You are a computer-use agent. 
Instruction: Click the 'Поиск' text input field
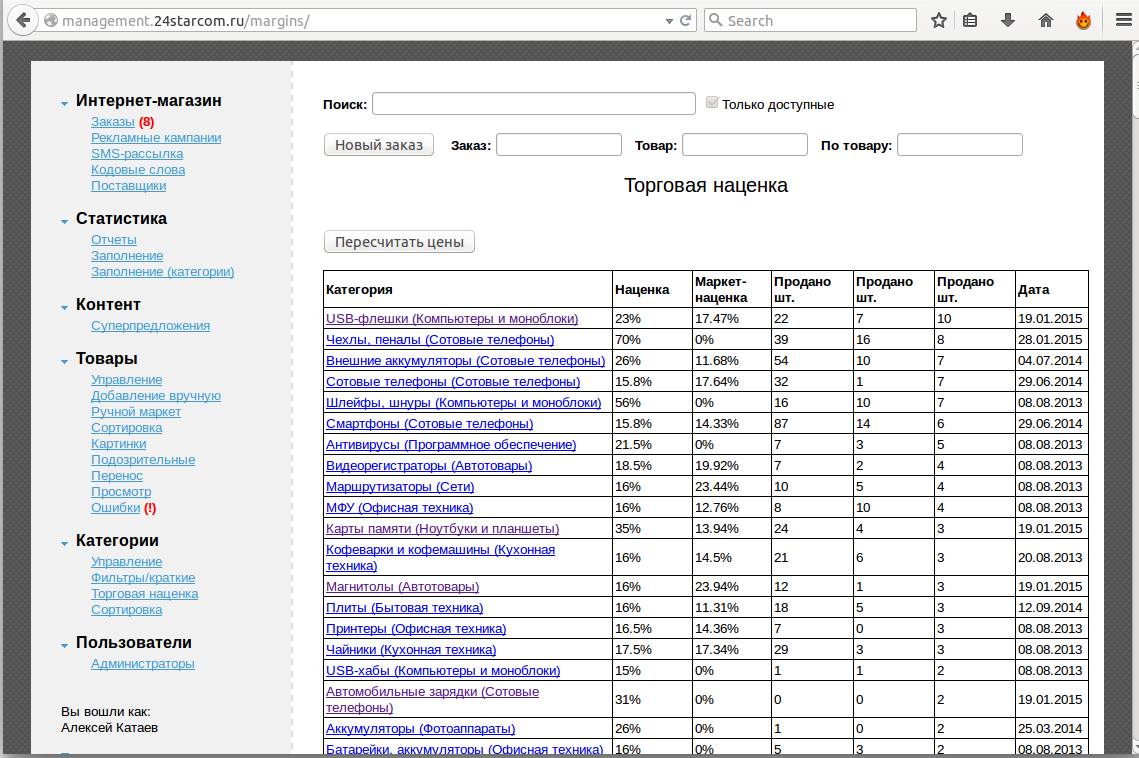coord(533,104)
